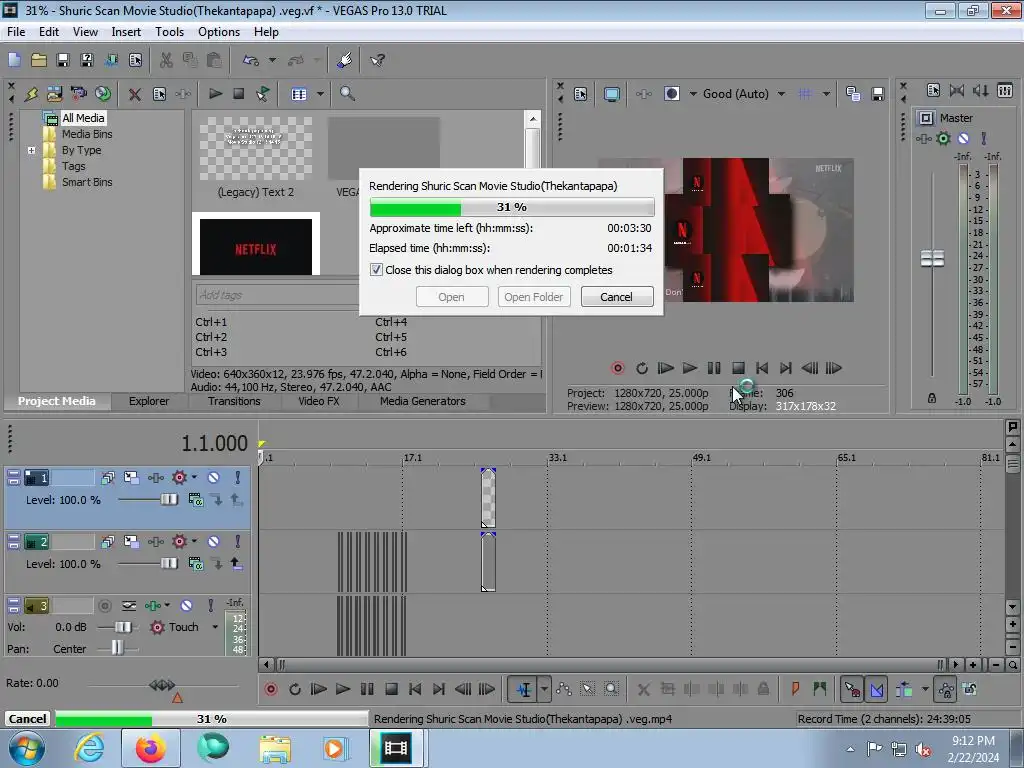Image resolution: width=1024 pixels, height=768 pixels.
Task: Click the Insert Region green flags icon
Action: click(x=820, y=689)
